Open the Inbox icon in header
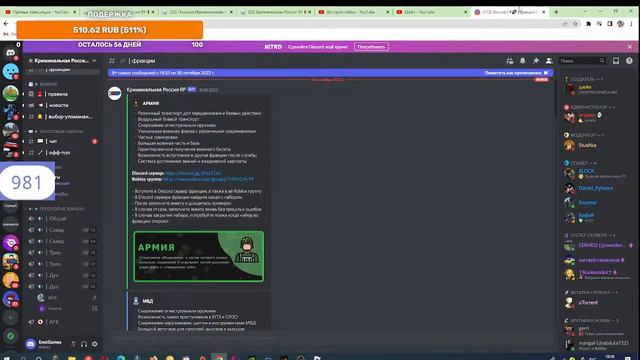The height and width of the screenshot is (360, 640). (616, 61)
